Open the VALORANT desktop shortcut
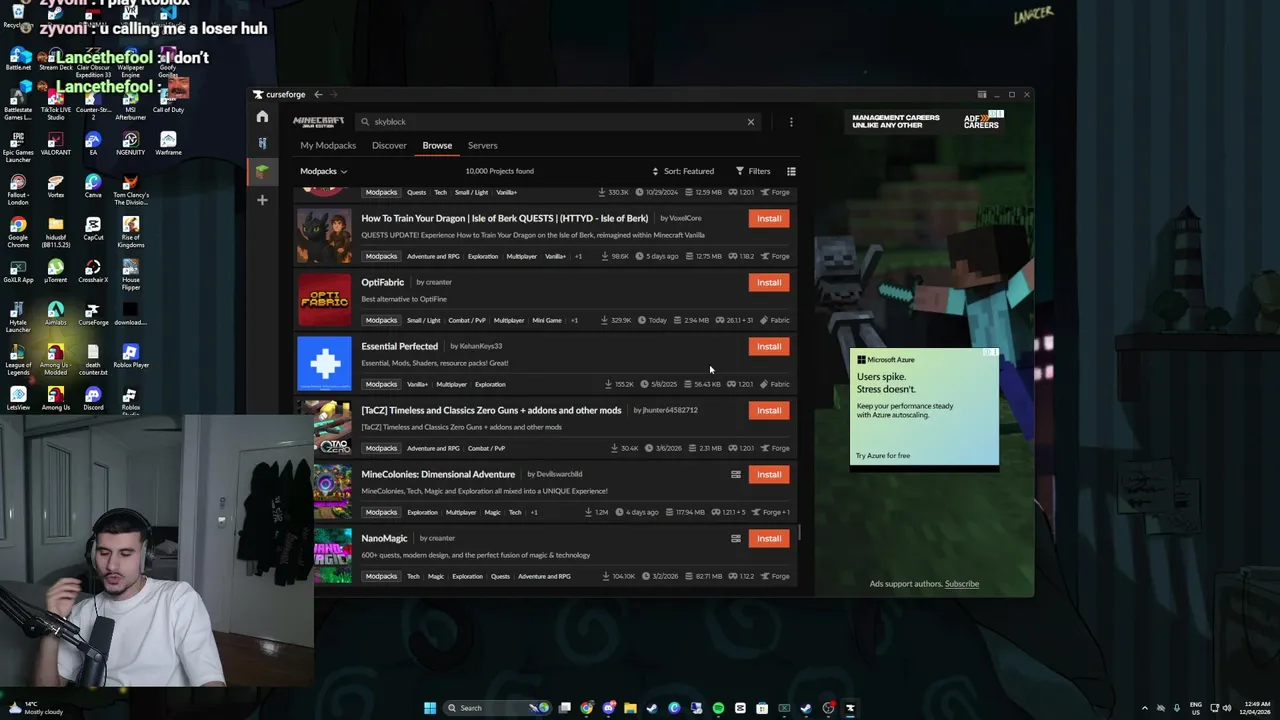 click(56, 145)
